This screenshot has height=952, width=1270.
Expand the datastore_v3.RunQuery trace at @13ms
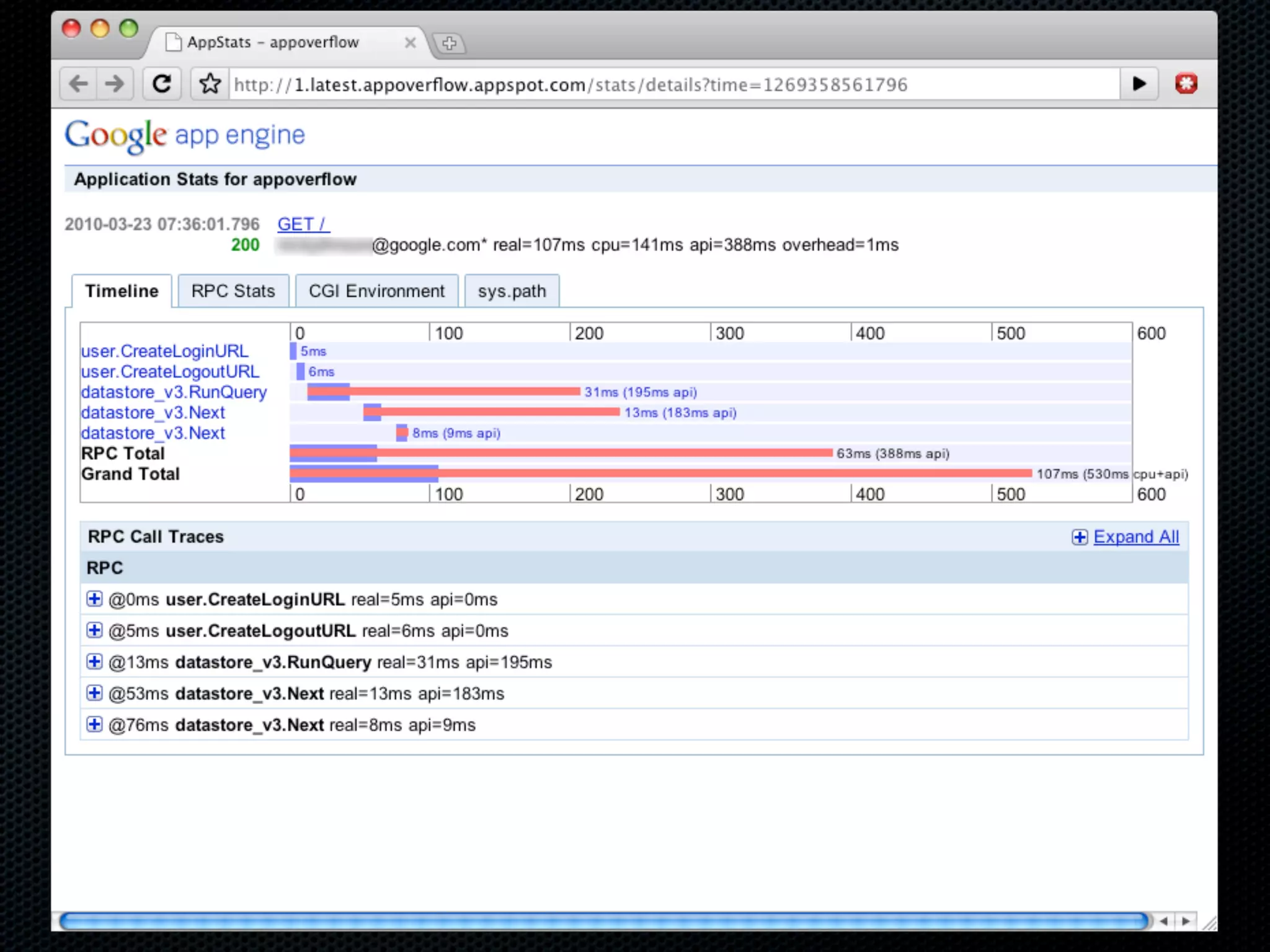pyautogui.click(x=94, y=661)
